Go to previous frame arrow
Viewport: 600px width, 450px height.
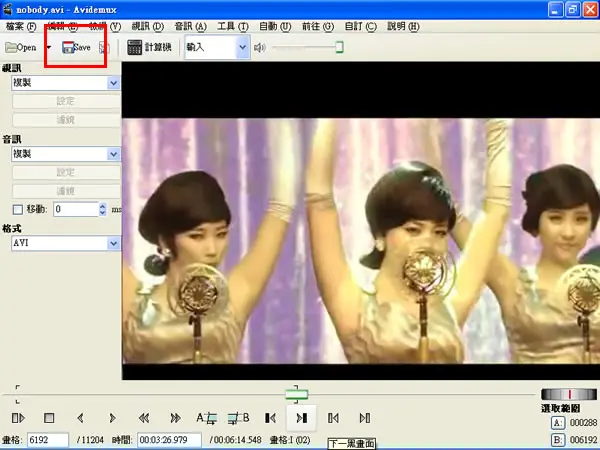tap(80, 418)
